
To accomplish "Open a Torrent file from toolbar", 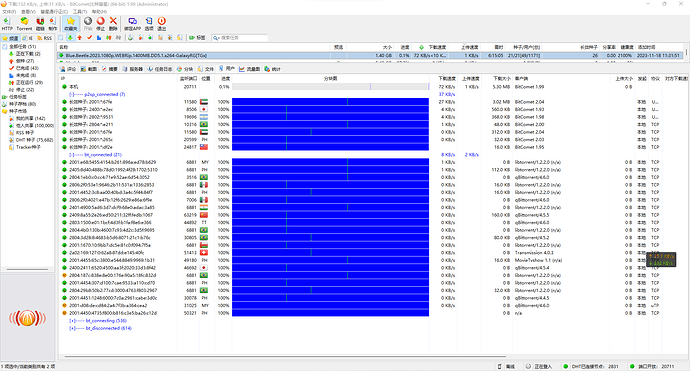I will pyautogui.click(x=24, y=23).
